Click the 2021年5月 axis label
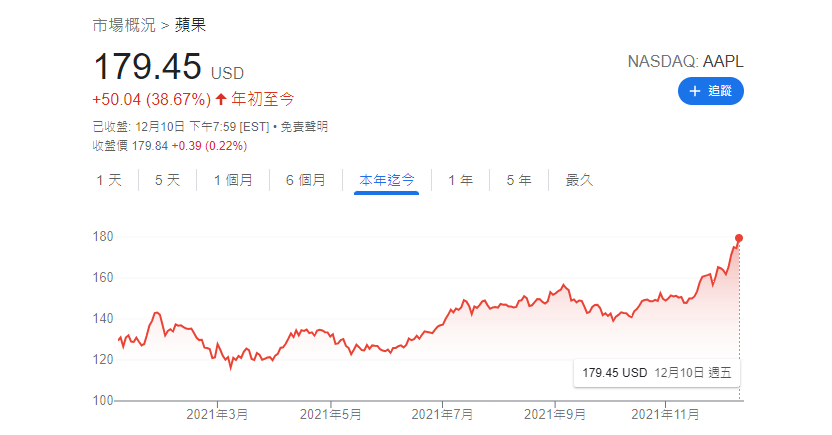Screen dimensions: 832x435 pyautogui.click(x=331, y=414)
